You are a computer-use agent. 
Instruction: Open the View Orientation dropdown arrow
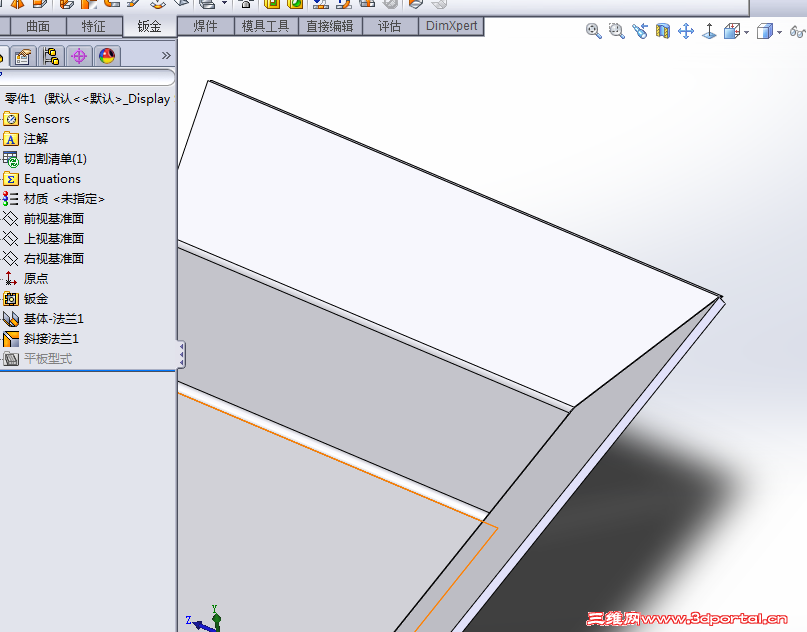746,32
